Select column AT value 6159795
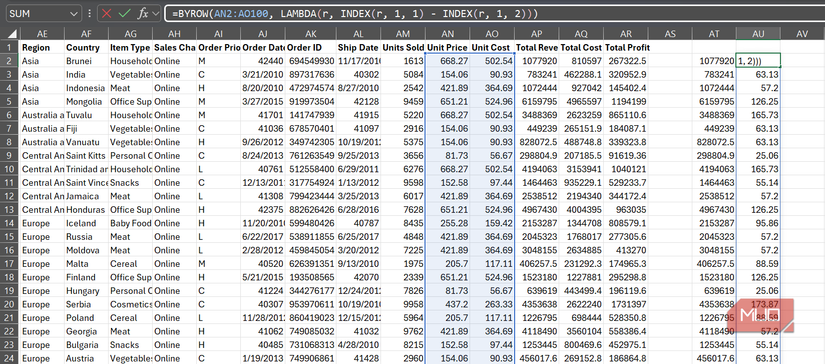Viewport: 825px width, 364px height. click(x=714, y=102)
